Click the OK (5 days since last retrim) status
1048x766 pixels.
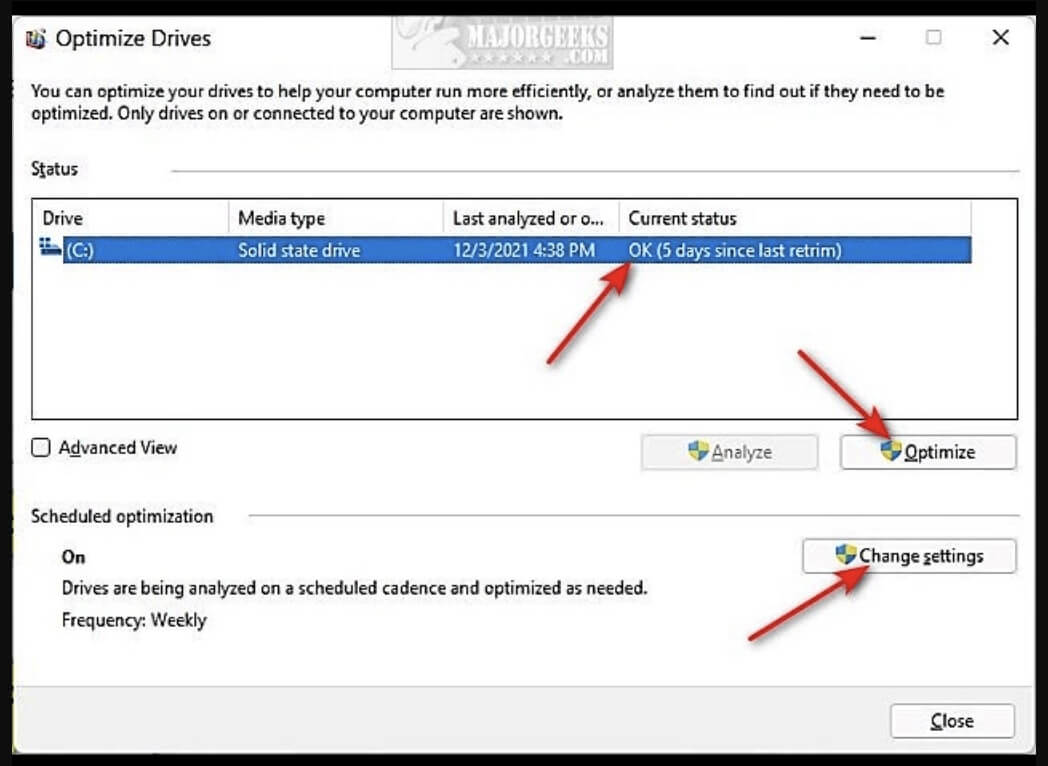734,250
